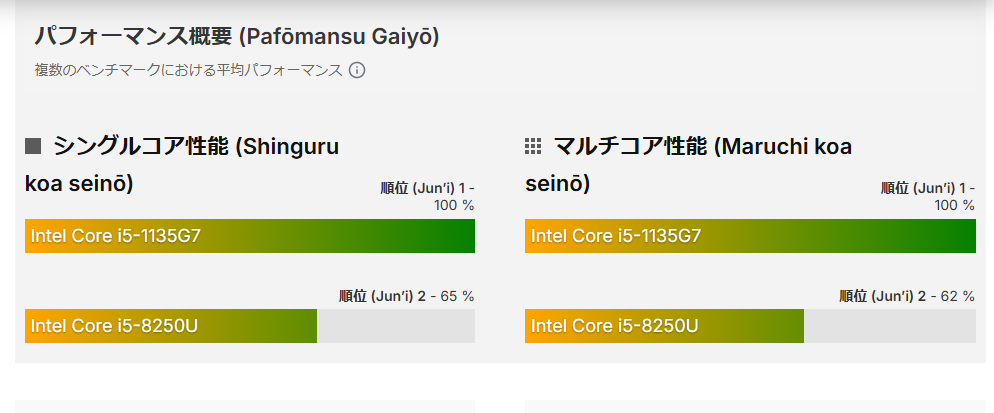This screenshot has width=994, height=413.
Task: Click the gray unfilled part of multi-core i5-8250U bar
Action: pos(890,326)
